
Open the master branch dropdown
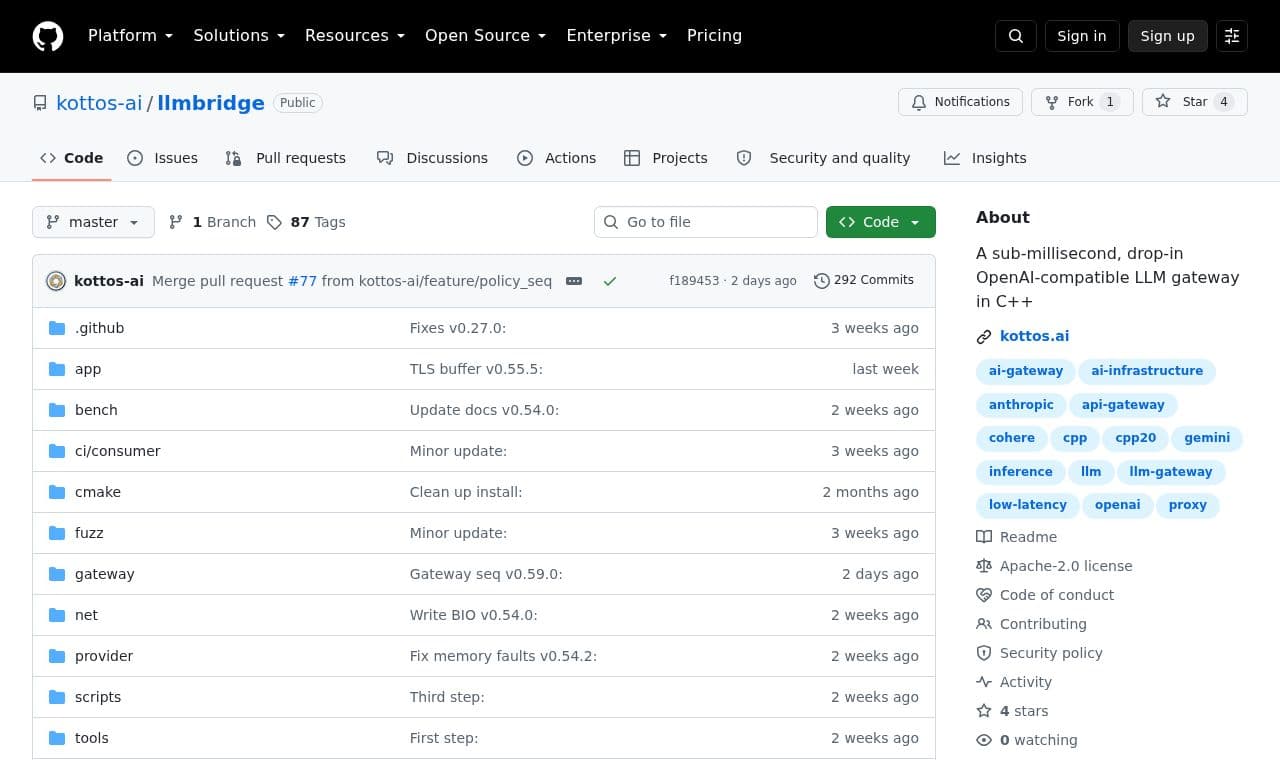(93, 222)
